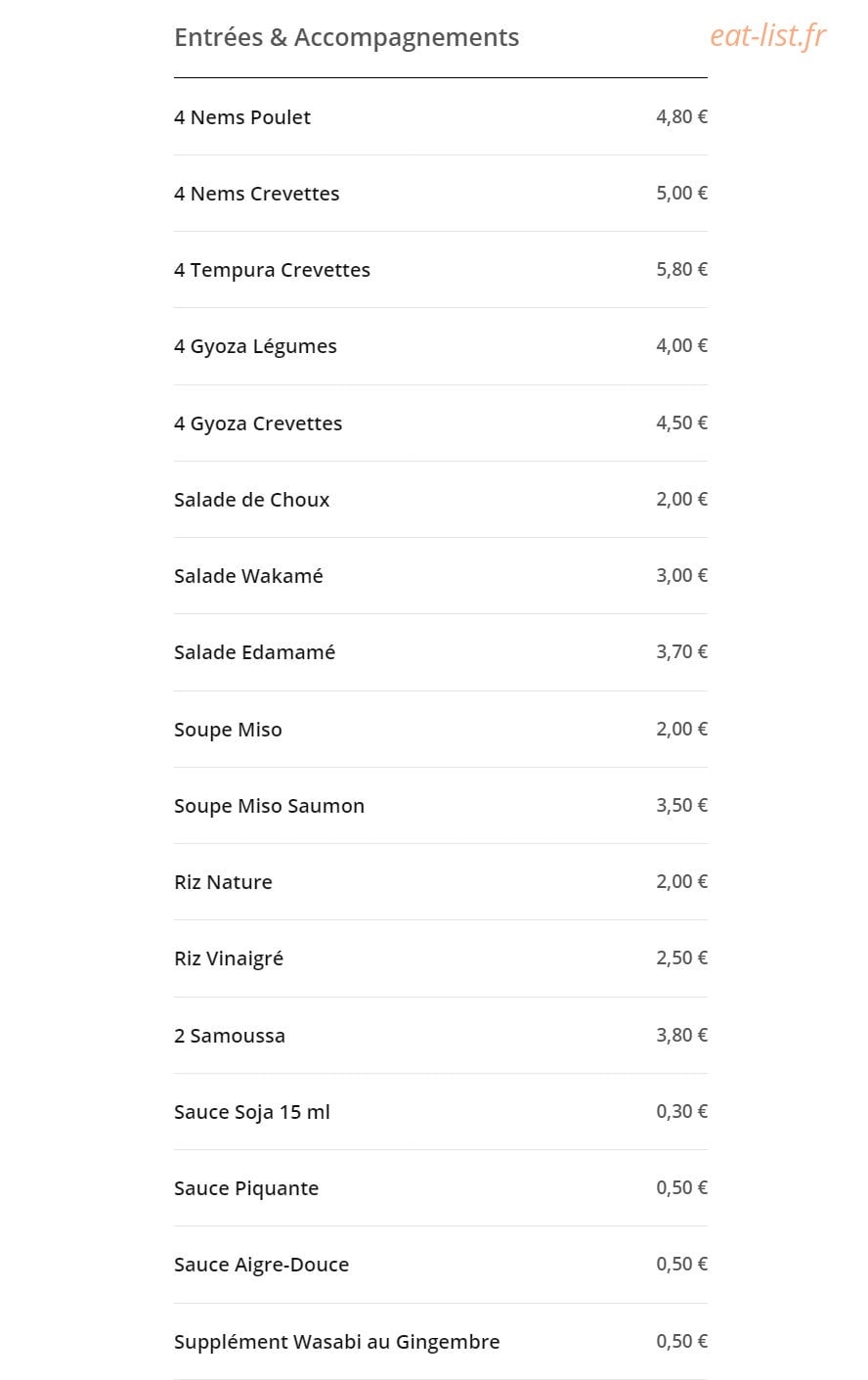
Task: Choose the Salade Edamamé item
Action: point(440,651)
